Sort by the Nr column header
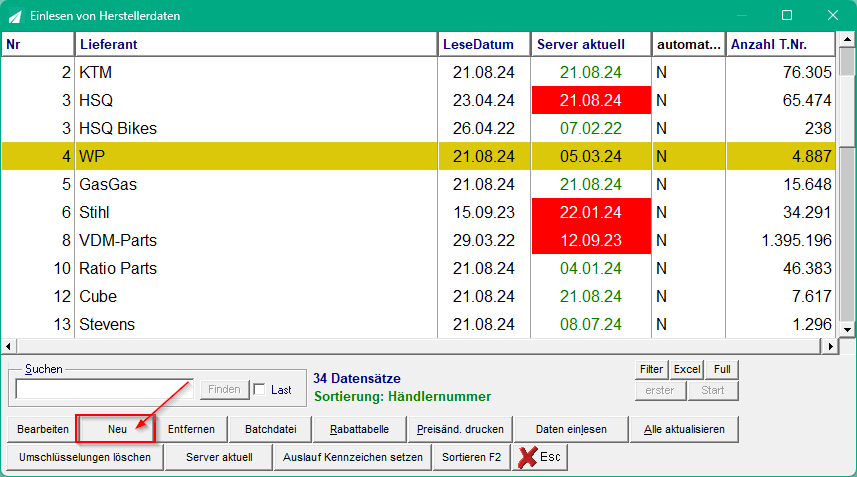Screen dimensions: 857x477 (38, 44)
